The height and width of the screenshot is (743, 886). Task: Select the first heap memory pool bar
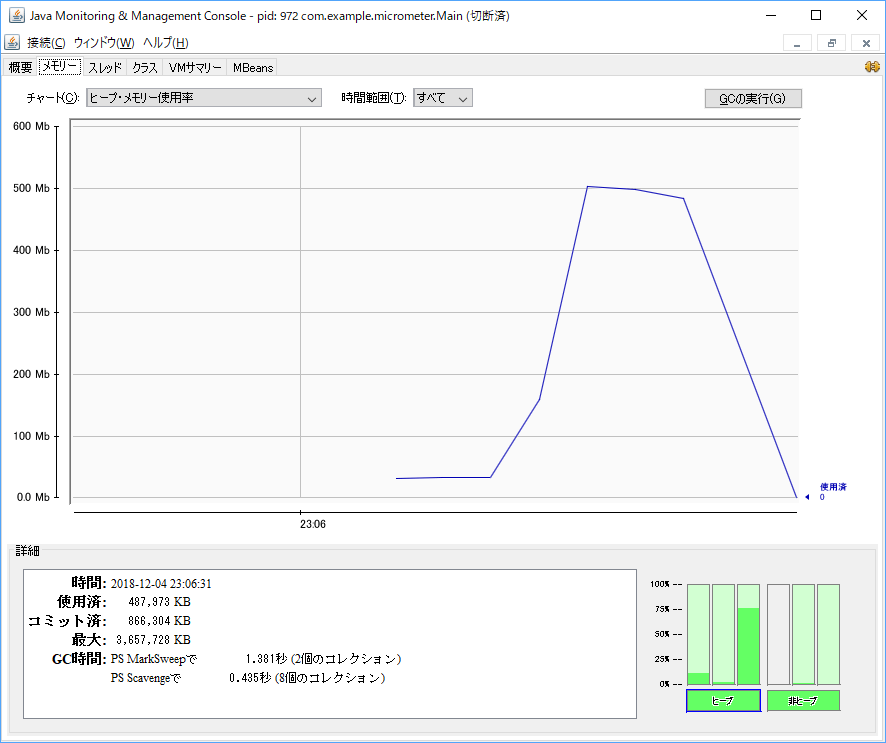coord(698,634)
